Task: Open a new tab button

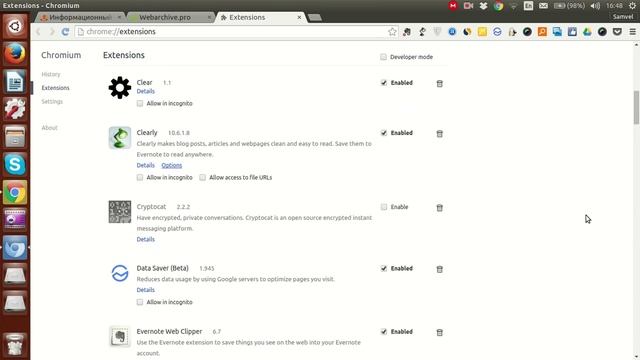Action: tap(314, 18)
